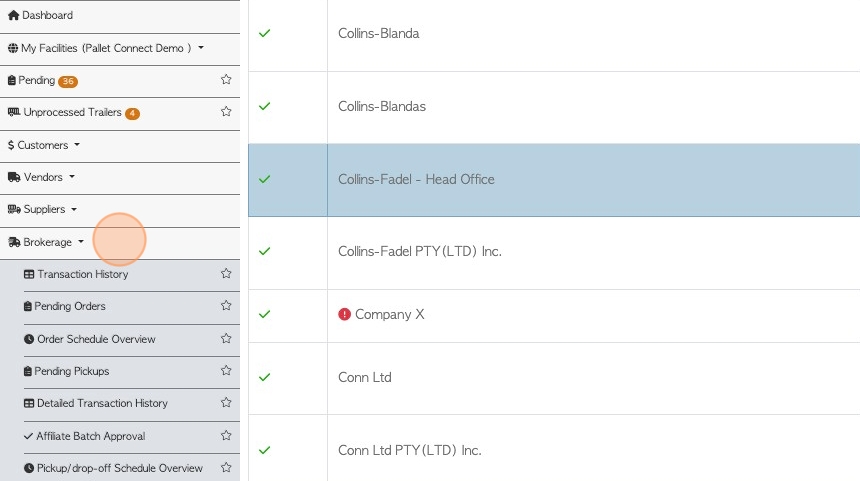Screen dimensions: 860x481
Task: Collapse the Brokerage menu section
Action: tap(46, 242)
